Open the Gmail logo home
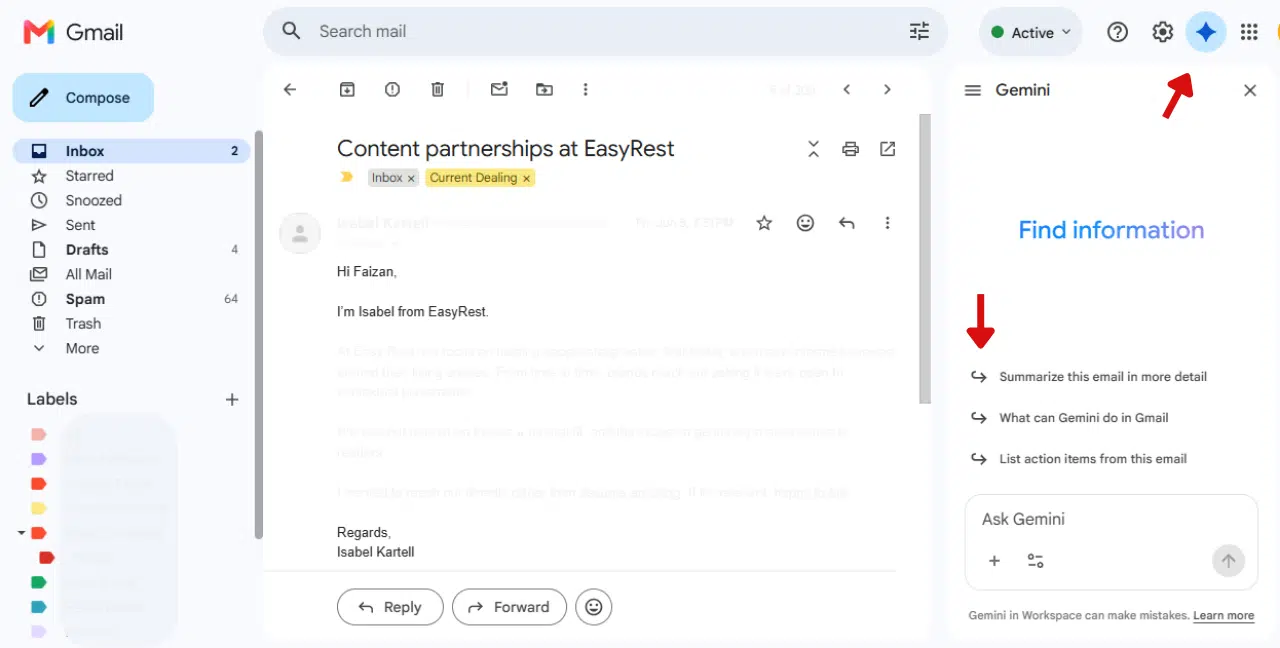The height and width of the screenshot is (648, 1280). point(73,32)
